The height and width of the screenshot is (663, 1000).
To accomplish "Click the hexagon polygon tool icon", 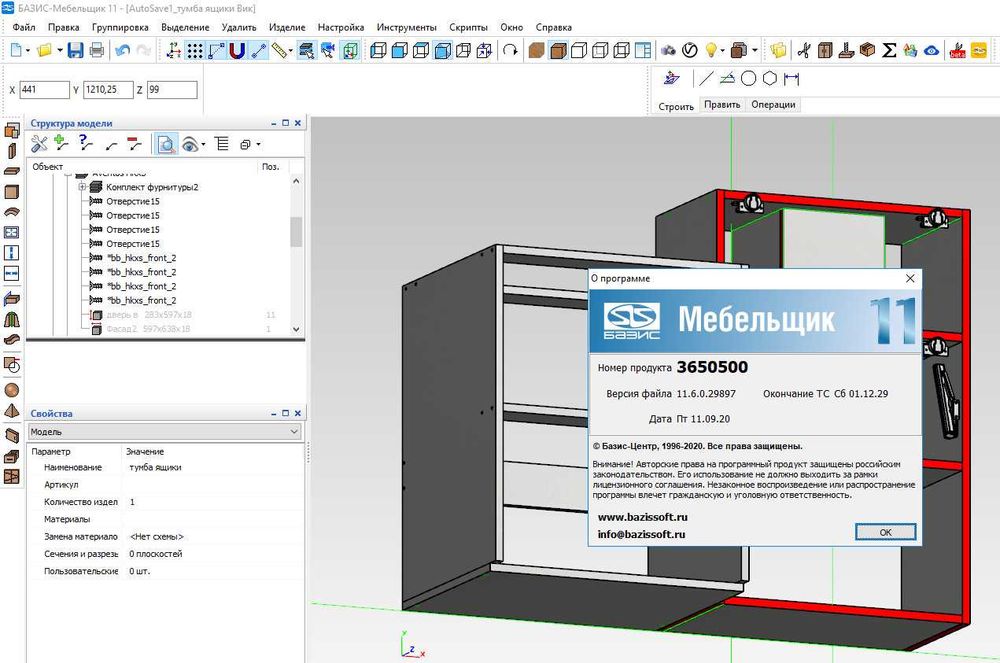I will click(770, 78).
